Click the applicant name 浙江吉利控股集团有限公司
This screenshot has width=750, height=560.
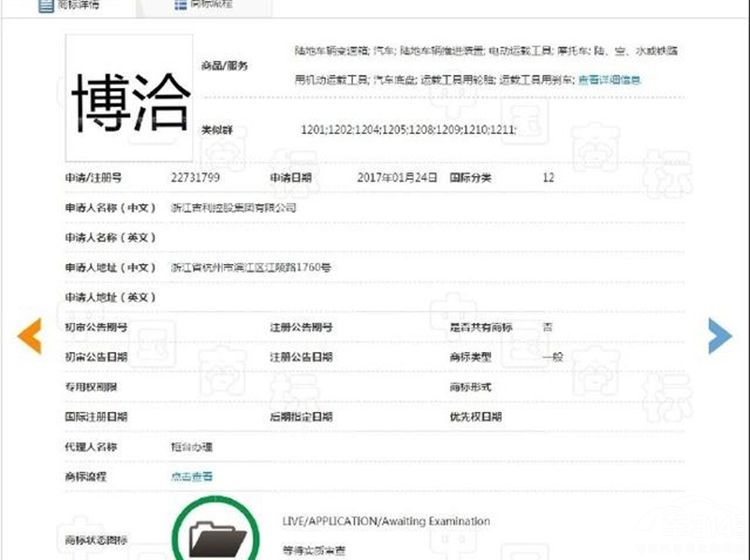[234, 207]
